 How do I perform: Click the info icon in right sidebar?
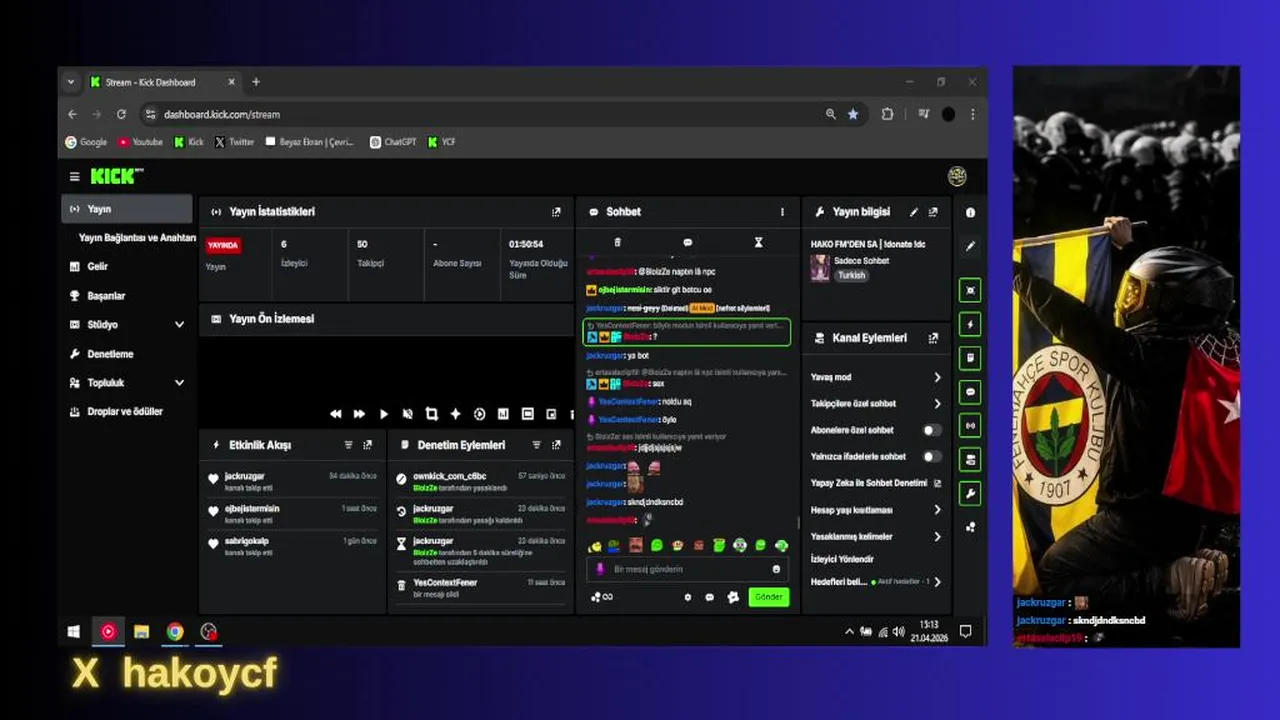click(970, 213)
